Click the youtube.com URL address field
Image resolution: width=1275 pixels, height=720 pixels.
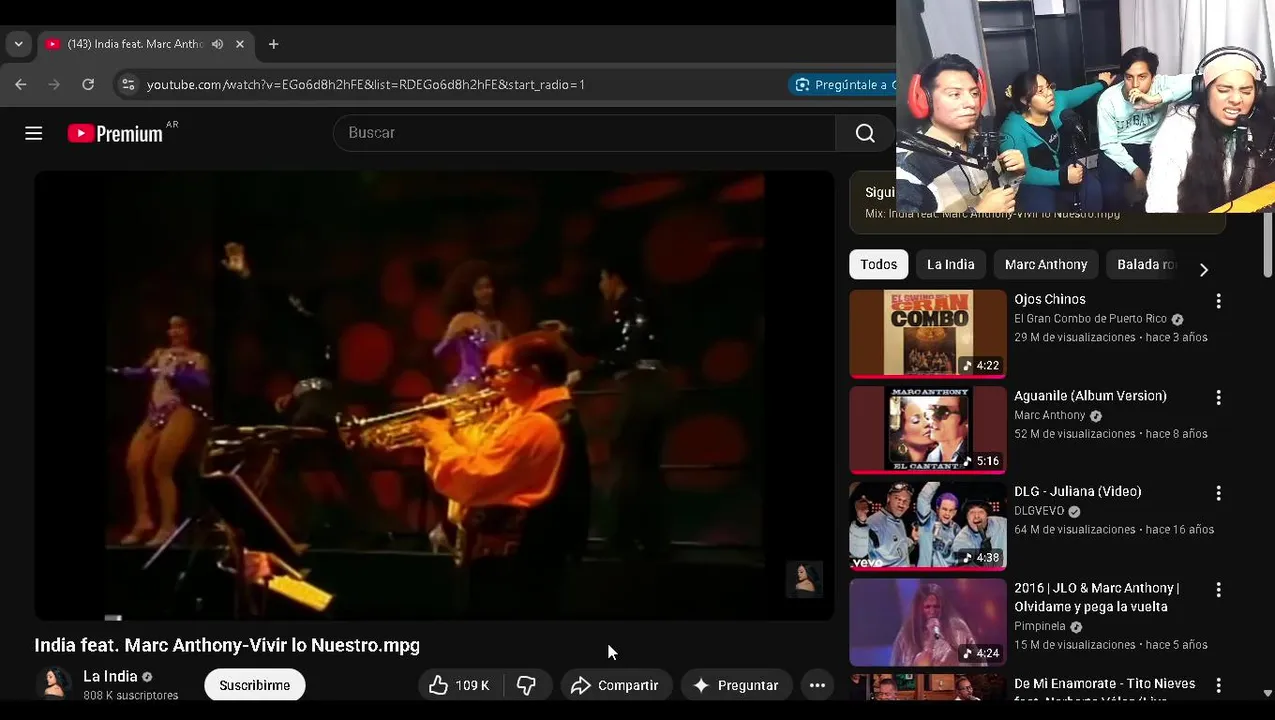pyautogui.click(x=366, y=85)
